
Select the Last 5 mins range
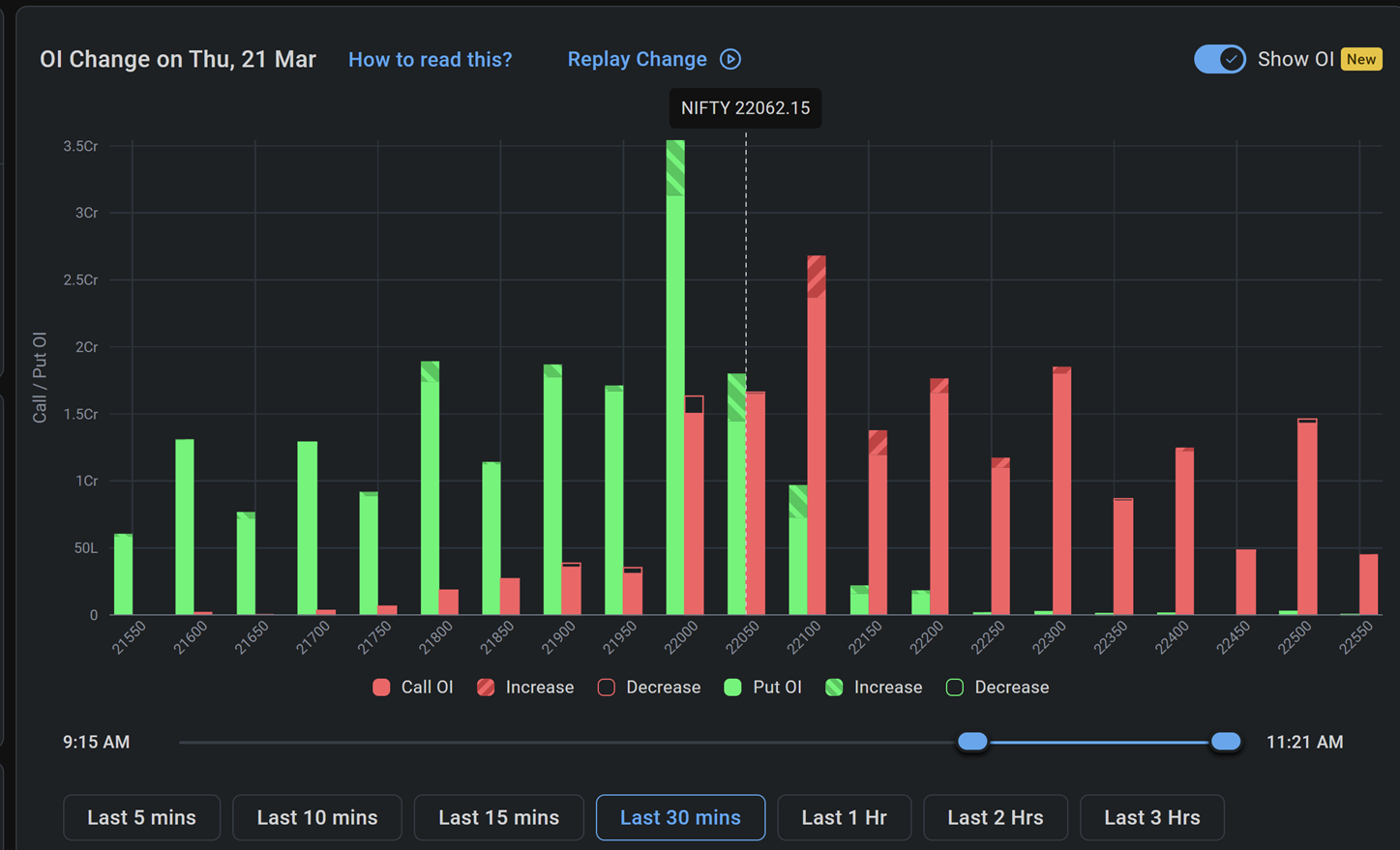(141, 817)
